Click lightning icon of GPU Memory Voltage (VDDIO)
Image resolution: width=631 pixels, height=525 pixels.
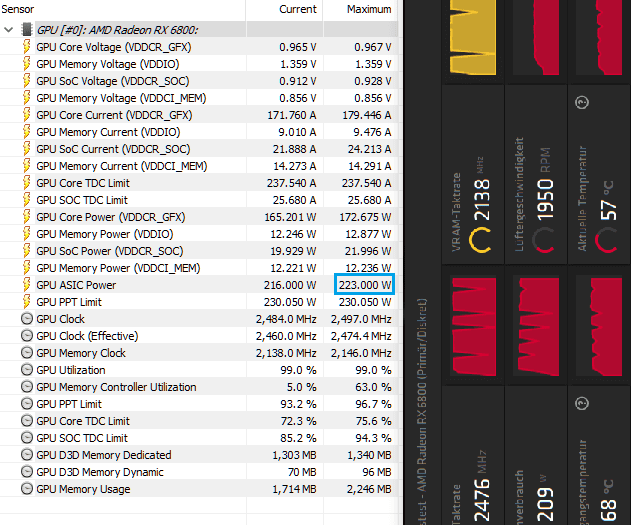coord(27,64)
